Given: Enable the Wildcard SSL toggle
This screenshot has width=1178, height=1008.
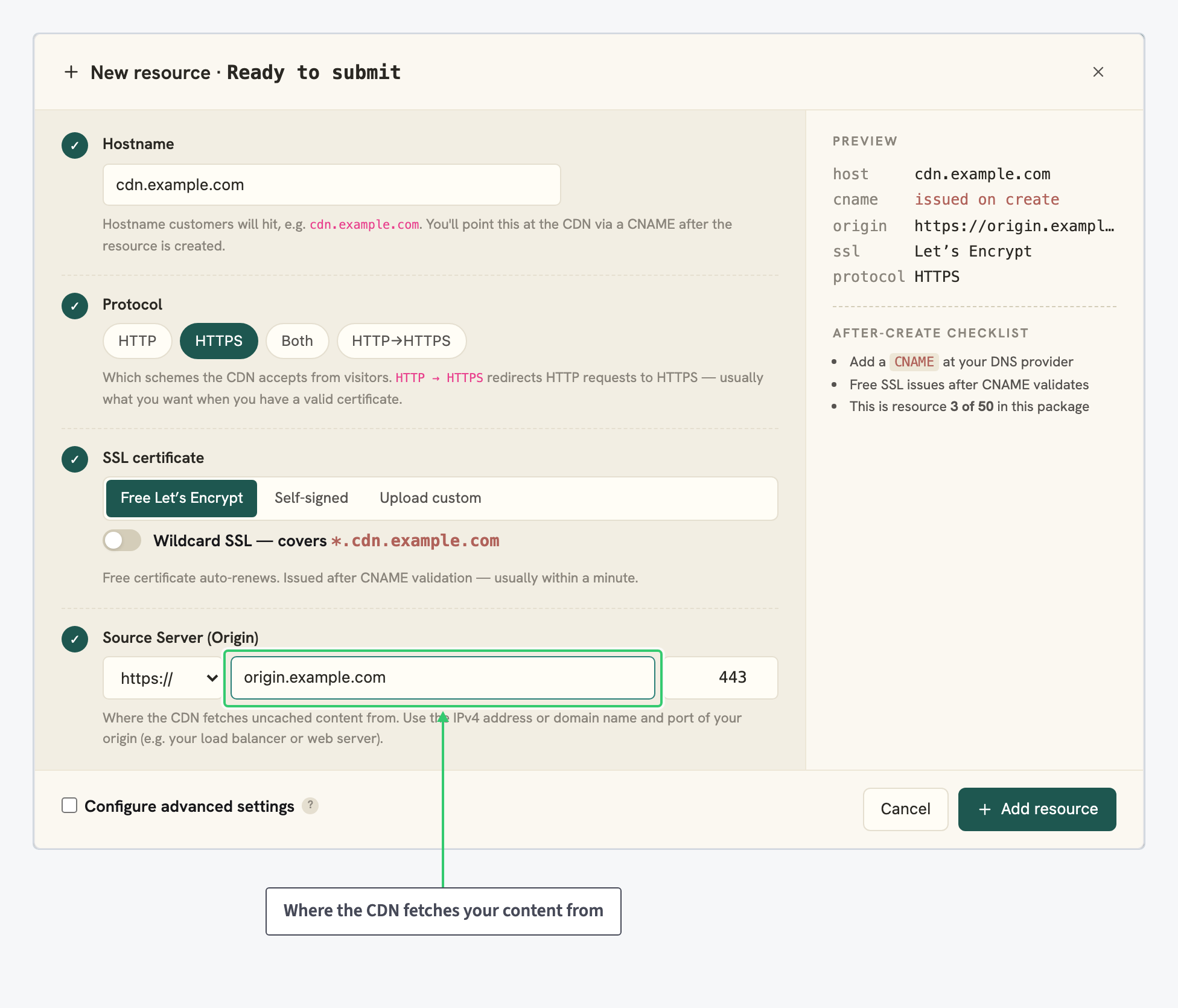Looking at the screenshot, I should click(122, 540).
